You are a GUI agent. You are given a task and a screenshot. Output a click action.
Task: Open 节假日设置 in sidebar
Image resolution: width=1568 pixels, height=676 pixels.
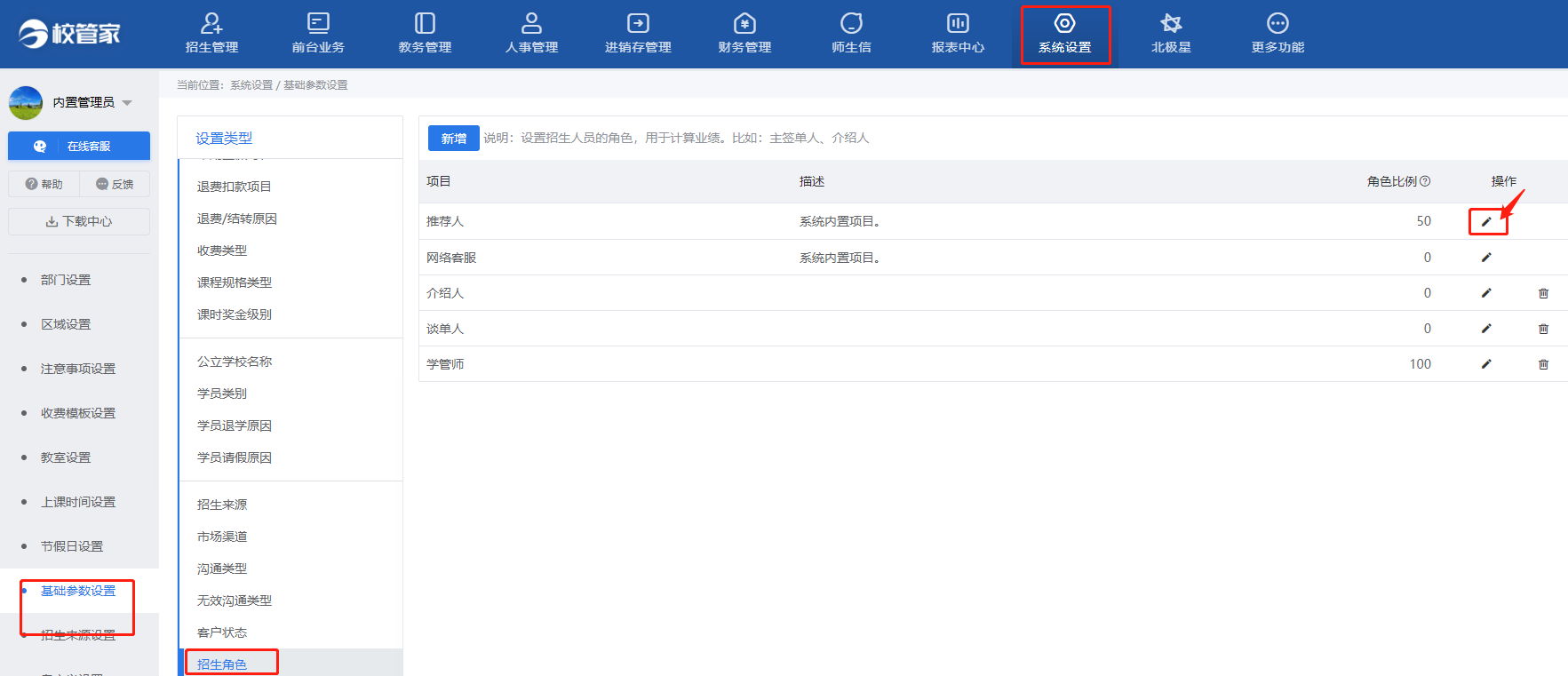72,546
